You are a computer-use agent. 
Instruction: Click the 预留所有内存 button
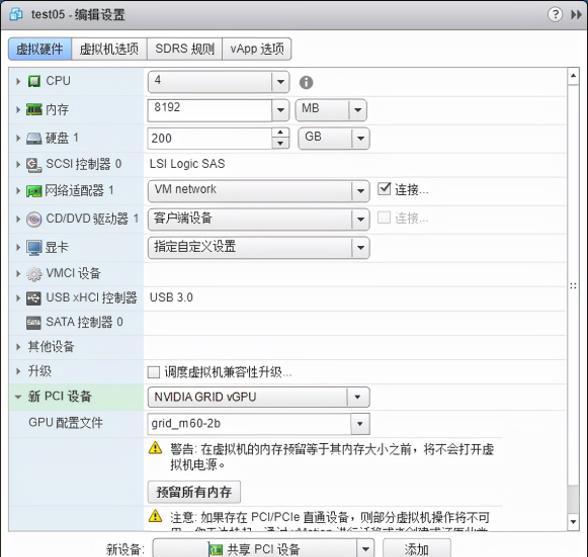(x=194, y=492)
